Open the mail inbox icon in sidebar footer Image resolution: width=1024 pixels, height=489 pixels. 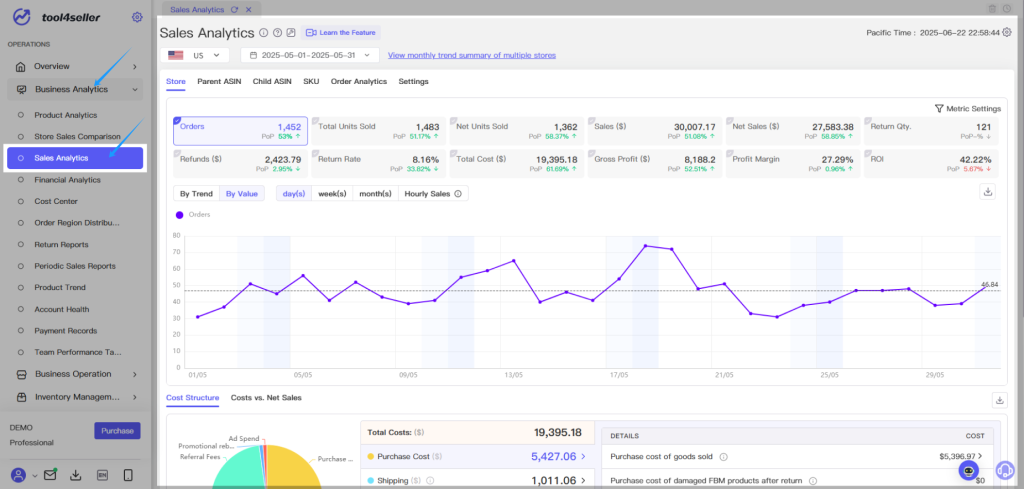tap(50, 475)
